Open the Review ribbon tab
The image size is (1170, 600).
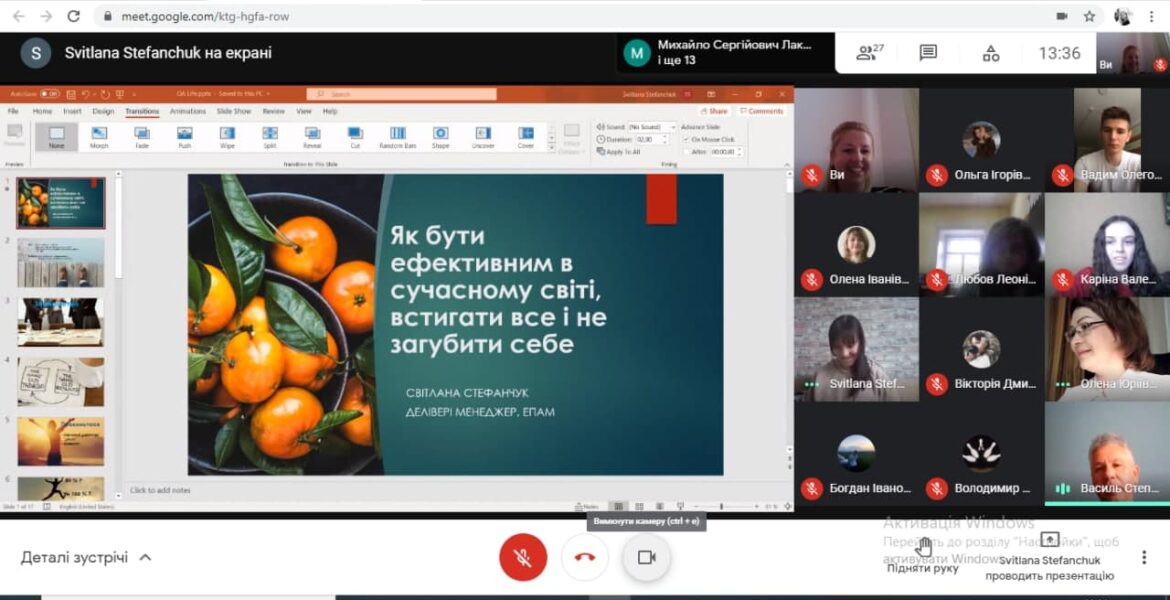coord(274,111)
